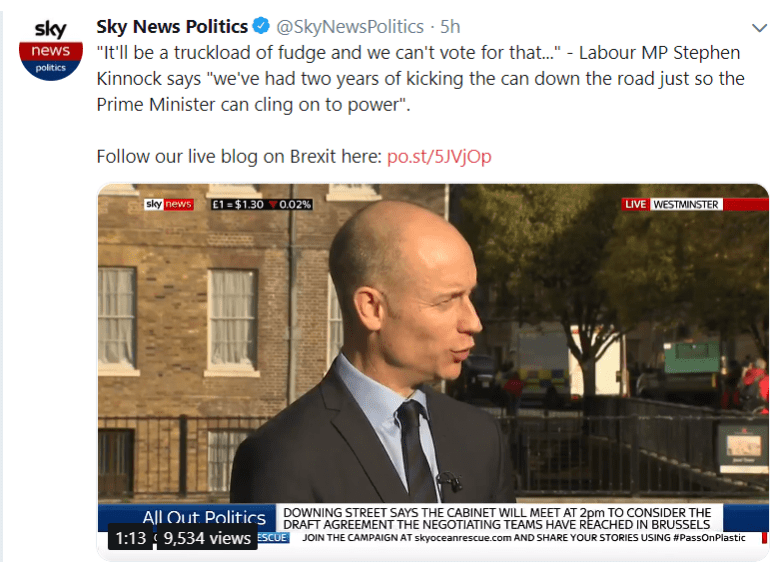This screenshot has height=562, width=780.
Task: Expand the tweet options chevron
Action: 759,28
